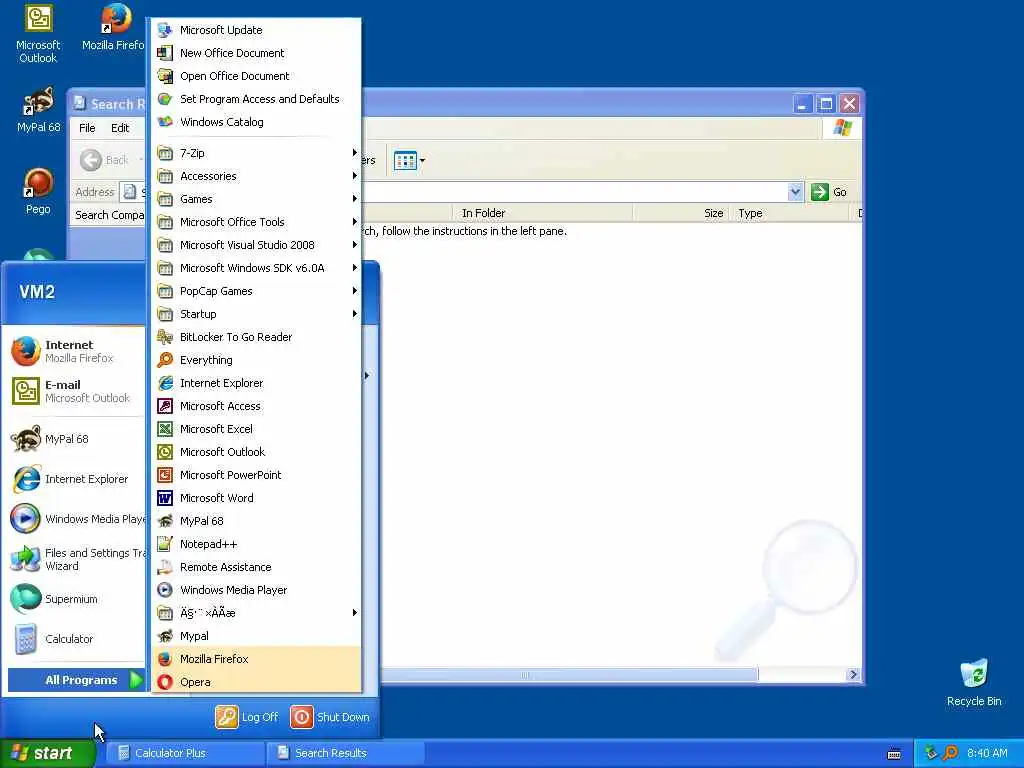Expand the Accessories submenu
1024x768 pixels.
[x=256, y=176]
